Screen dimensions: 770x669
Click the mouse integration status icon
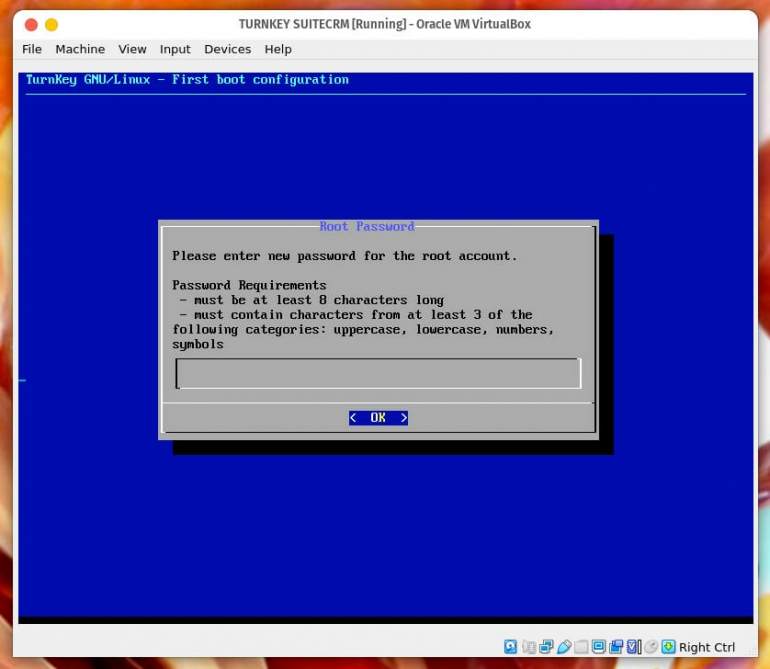coord(651,646)
